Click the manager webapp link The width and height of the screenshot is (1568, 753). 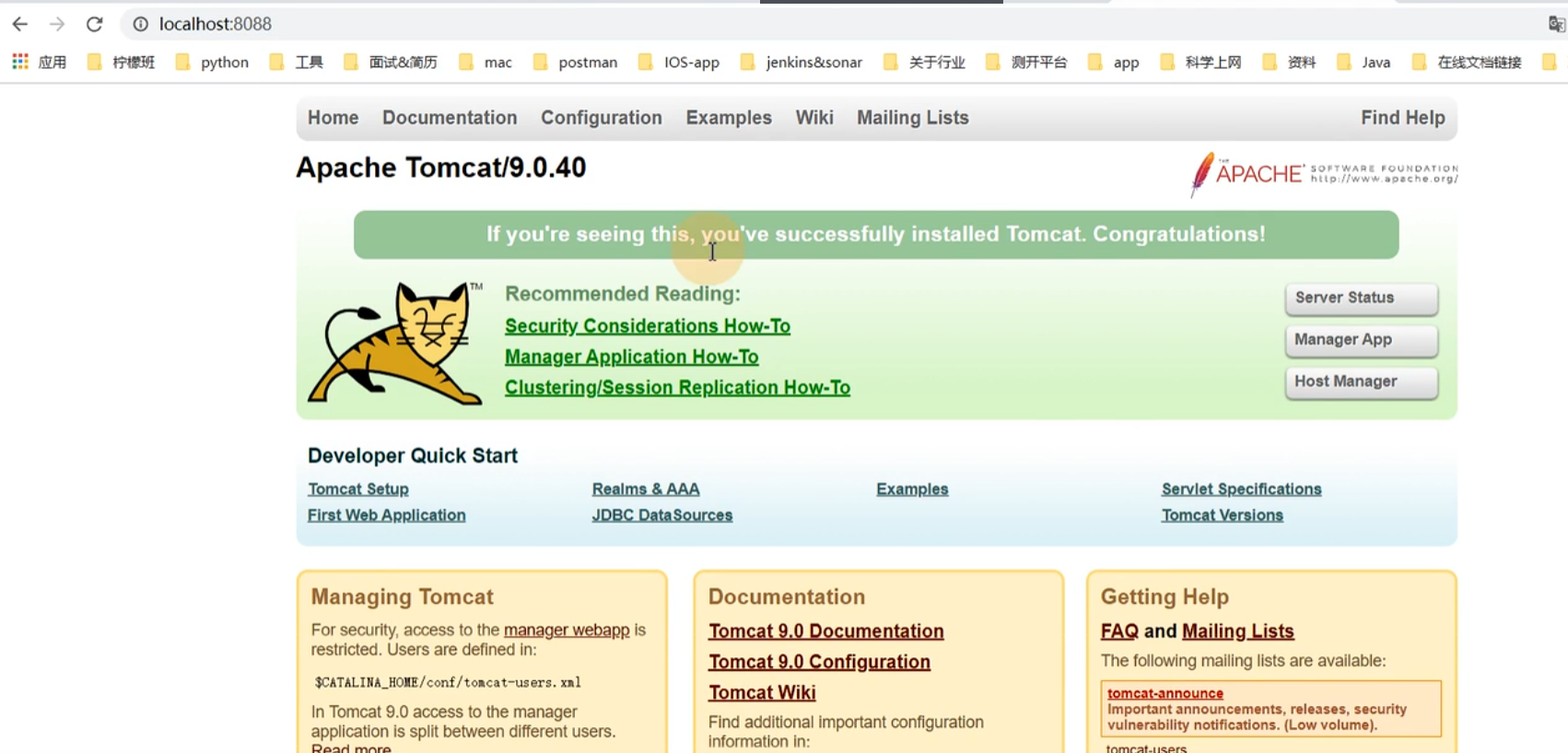pos(567,630)
